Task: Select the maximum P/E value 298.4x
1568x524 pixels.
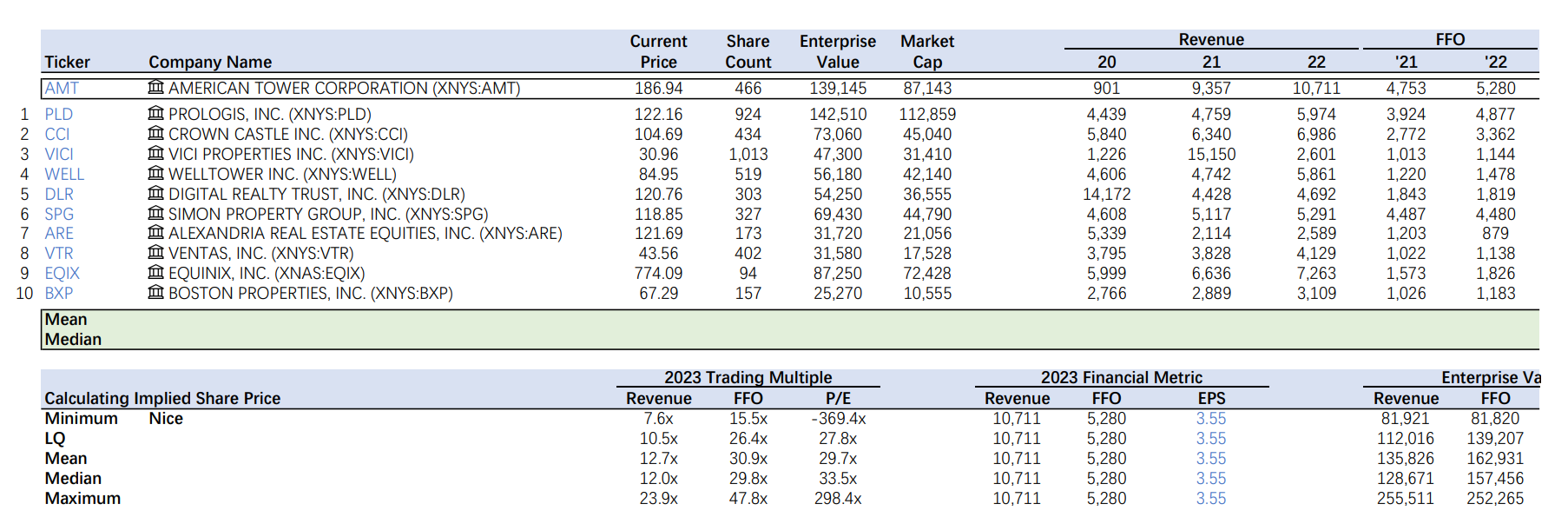Action: [x=838, y=499]
